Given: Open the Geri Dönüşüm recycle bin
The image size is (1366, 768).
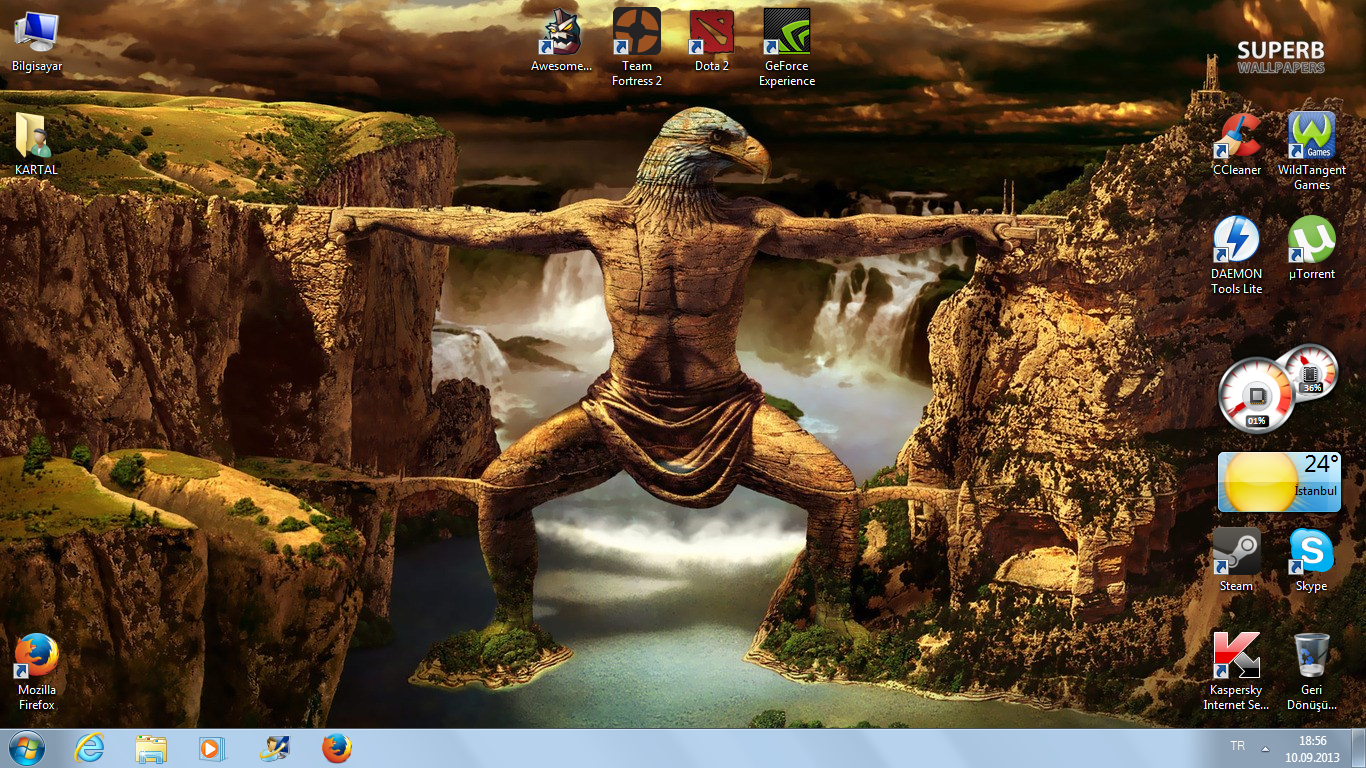Looking at the screenshot, I should point(1312,671).
